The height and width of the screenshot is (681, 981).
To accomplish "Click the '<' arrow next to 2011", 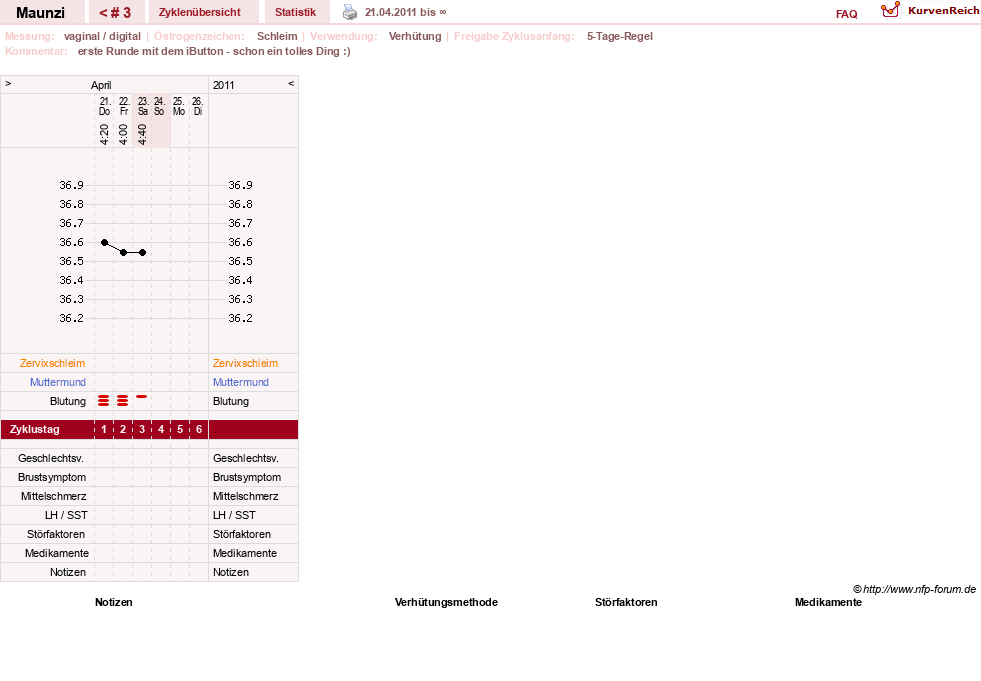I will 291,83.
